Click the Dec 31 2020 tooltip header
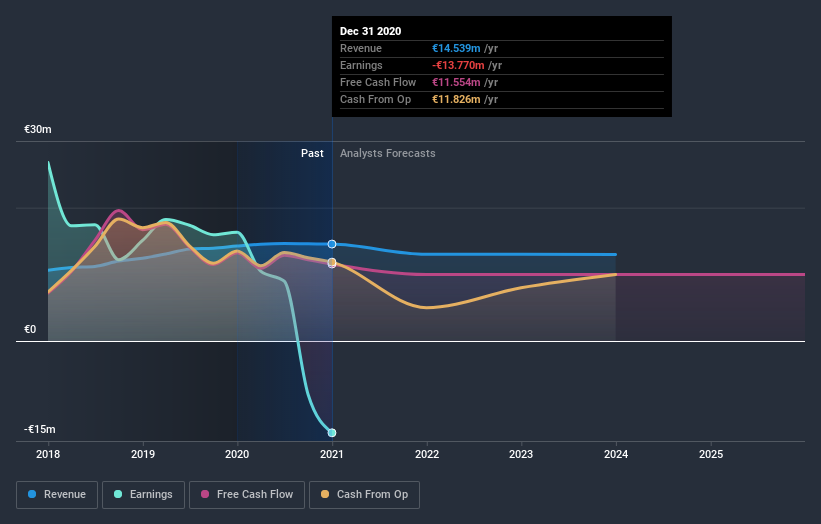The width and height of the screenshot is (821, 524). (370, 31)
